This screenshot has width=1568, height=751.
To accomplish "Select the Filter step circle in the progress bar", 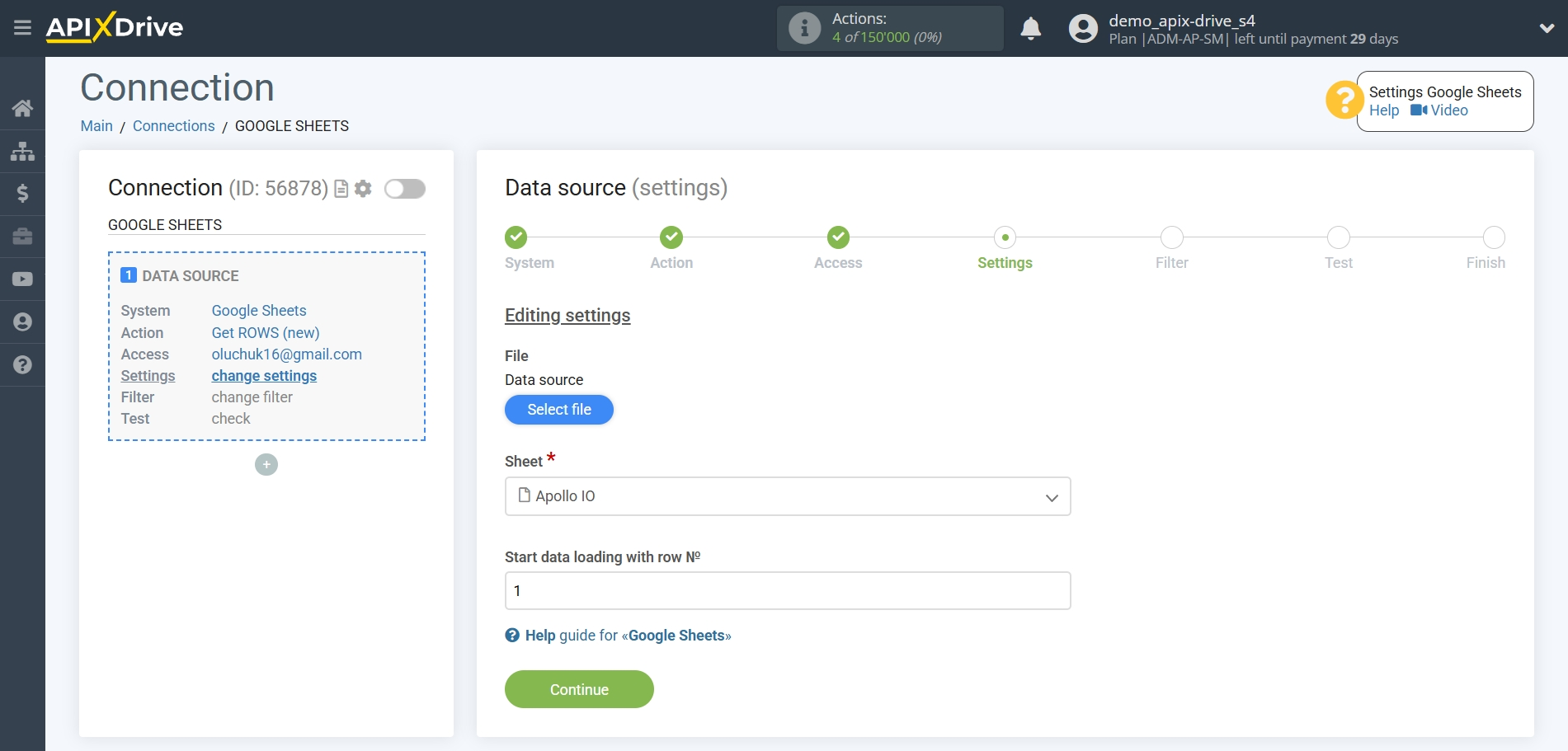I will 1171,237.
